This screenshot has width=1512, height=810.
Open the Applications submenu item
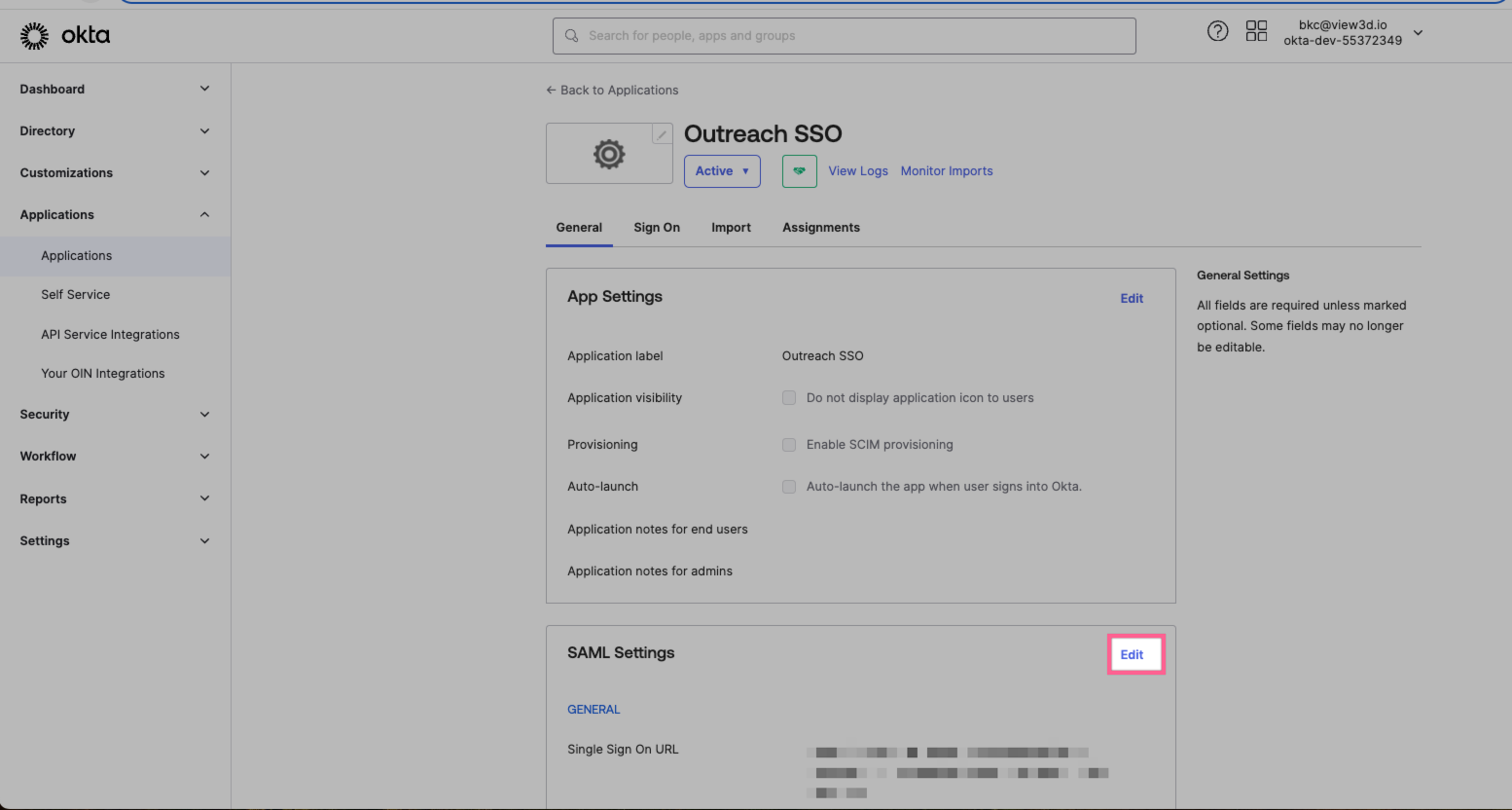coord(115,256)
